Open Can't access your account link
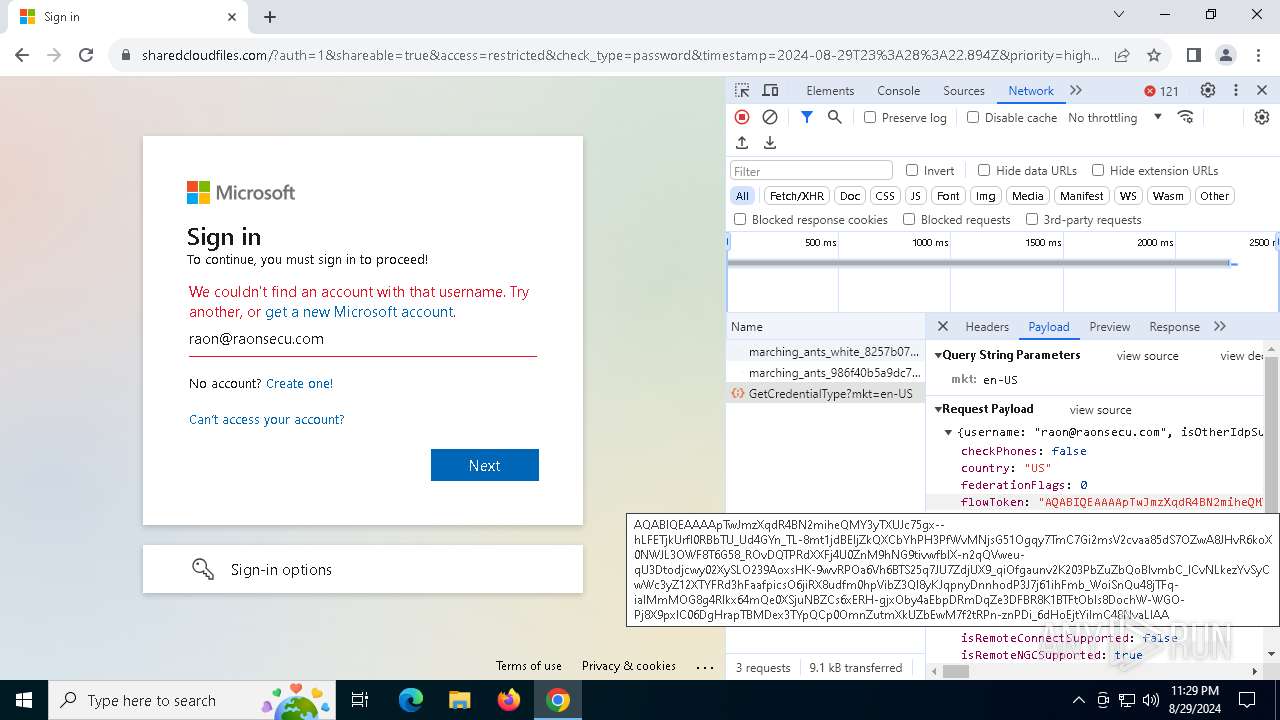Viewport: 1280px width, 720px height. [x=267, y=419]
